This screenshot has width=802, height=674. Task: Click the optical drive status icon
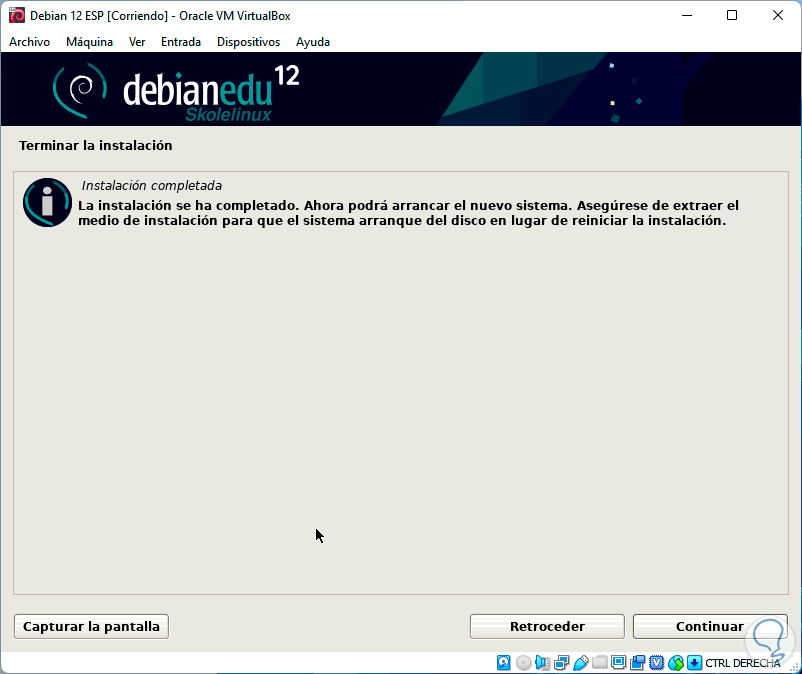click(x=523, y=663)
